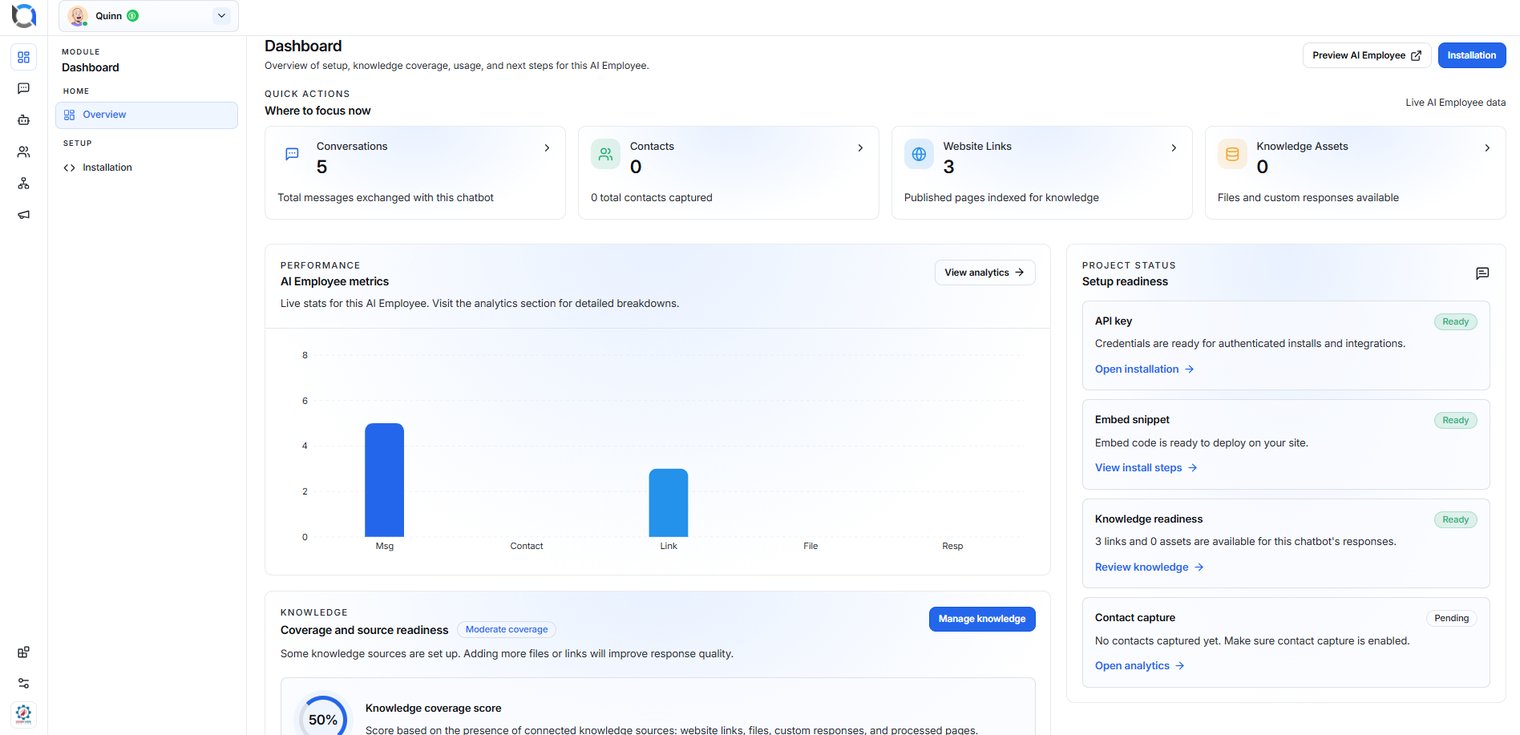The image size is (1520, 735).
Task: Click the Knowledge Assets database icon
Action: tap(1232, 154)
